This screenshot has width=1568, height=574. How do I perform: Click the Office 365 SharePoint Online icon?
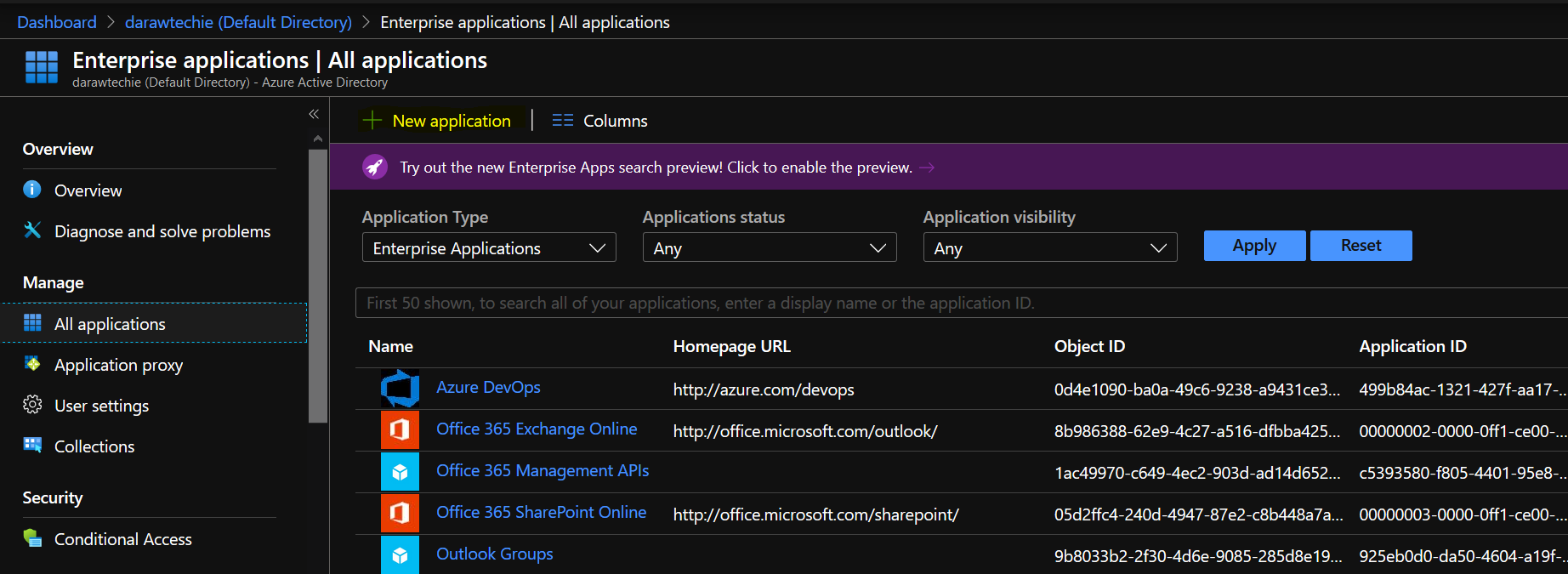pos(400,513)
